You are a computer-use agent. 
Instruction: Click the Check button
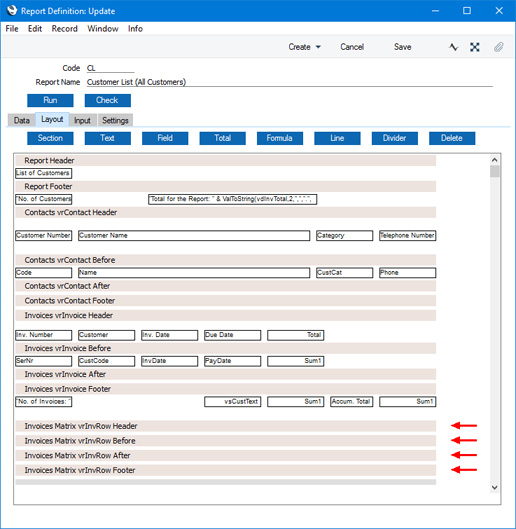[108, 100]
